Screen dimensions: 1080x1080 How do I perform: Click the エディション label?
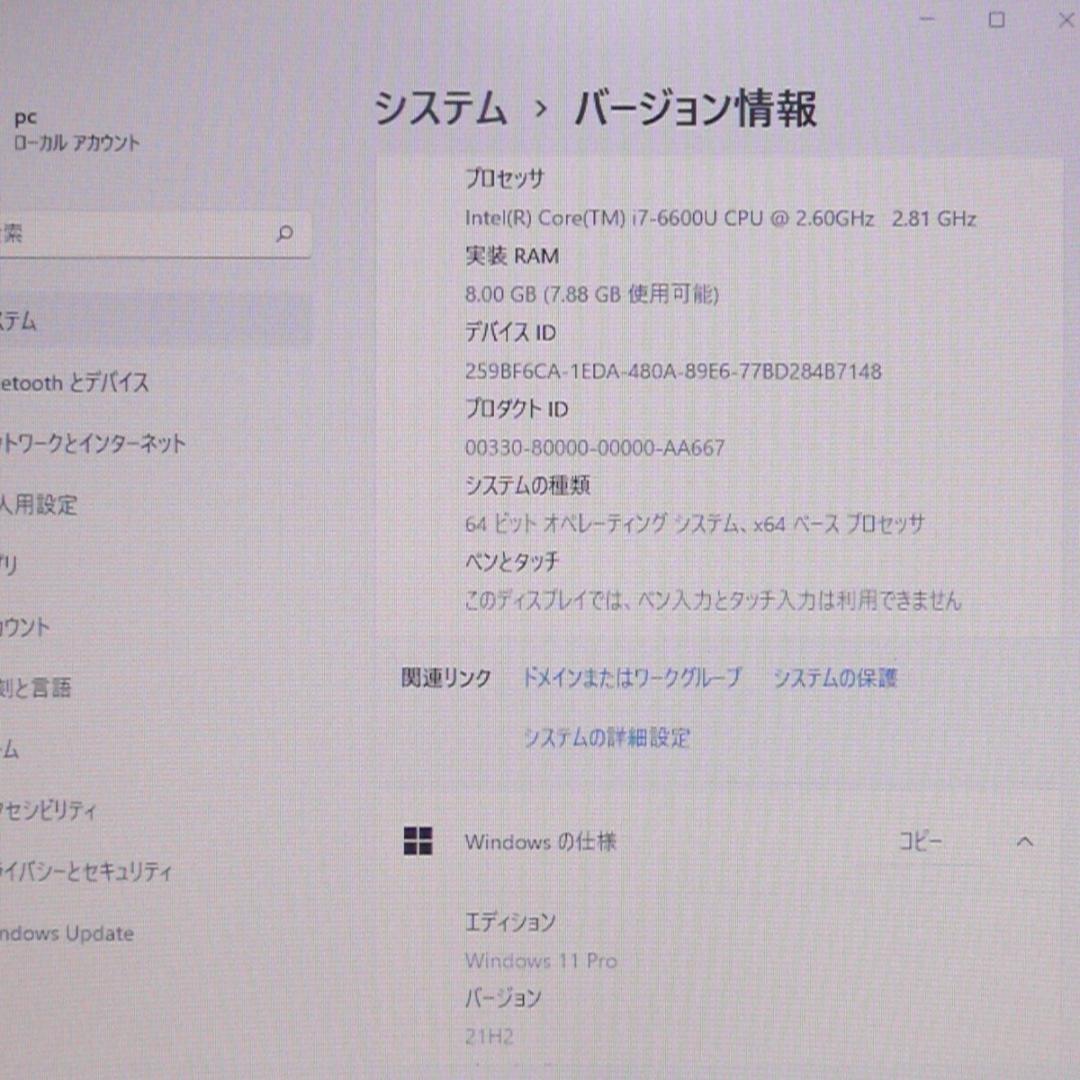point(510,922)
